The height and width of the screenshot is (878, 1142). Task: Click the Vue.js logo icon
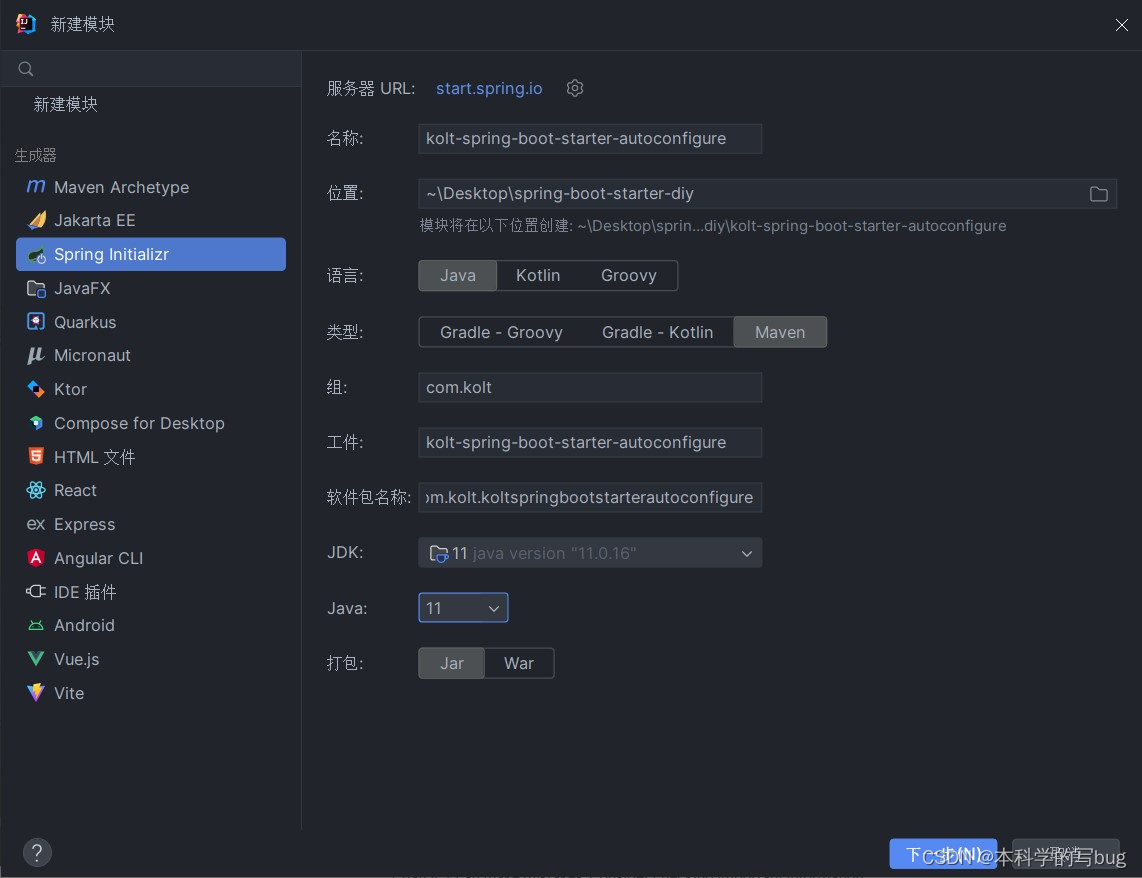click(x=36, y=659)
